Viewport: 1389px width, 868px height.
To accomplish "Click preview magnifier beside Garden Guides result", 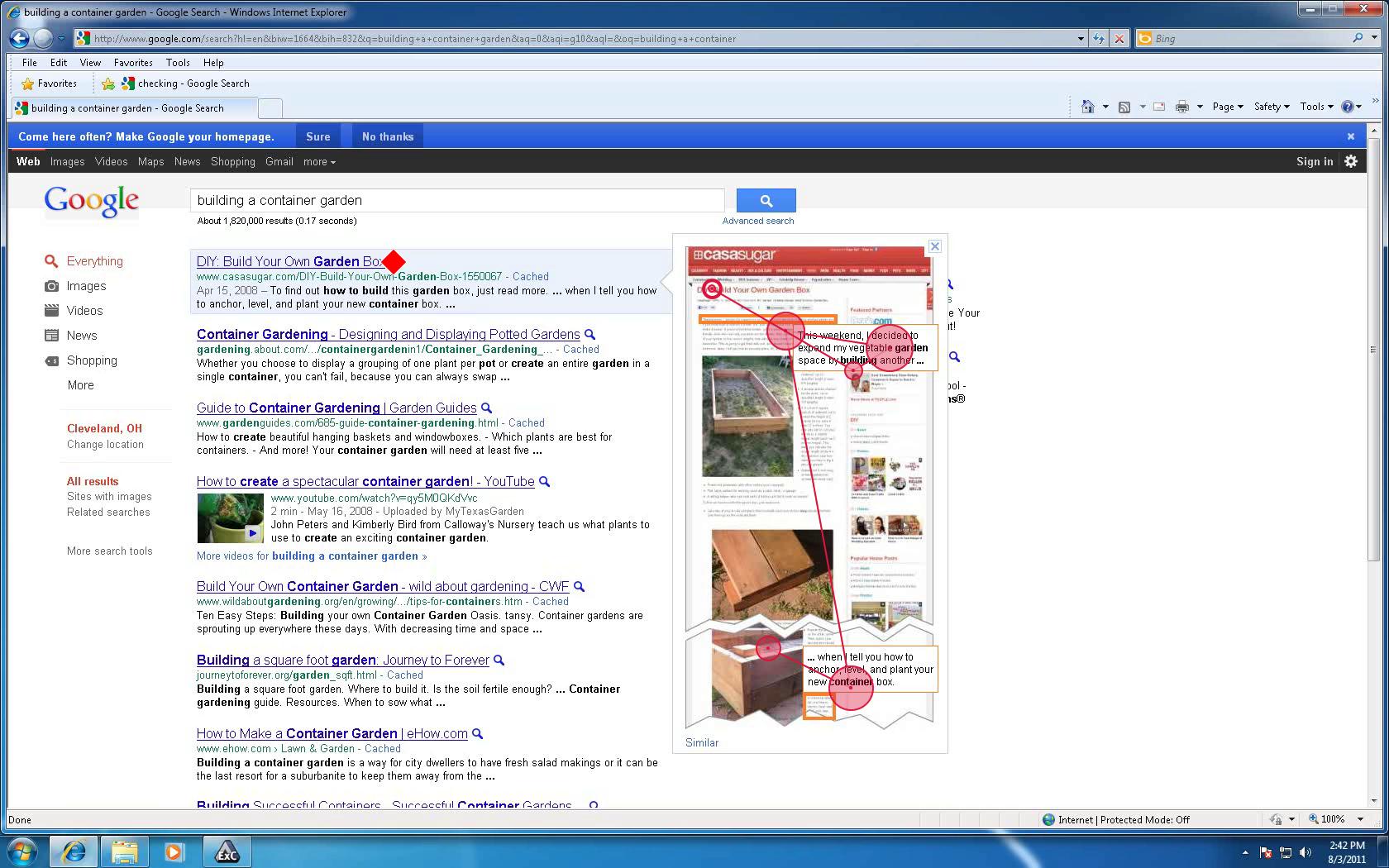I will point(487,408).
